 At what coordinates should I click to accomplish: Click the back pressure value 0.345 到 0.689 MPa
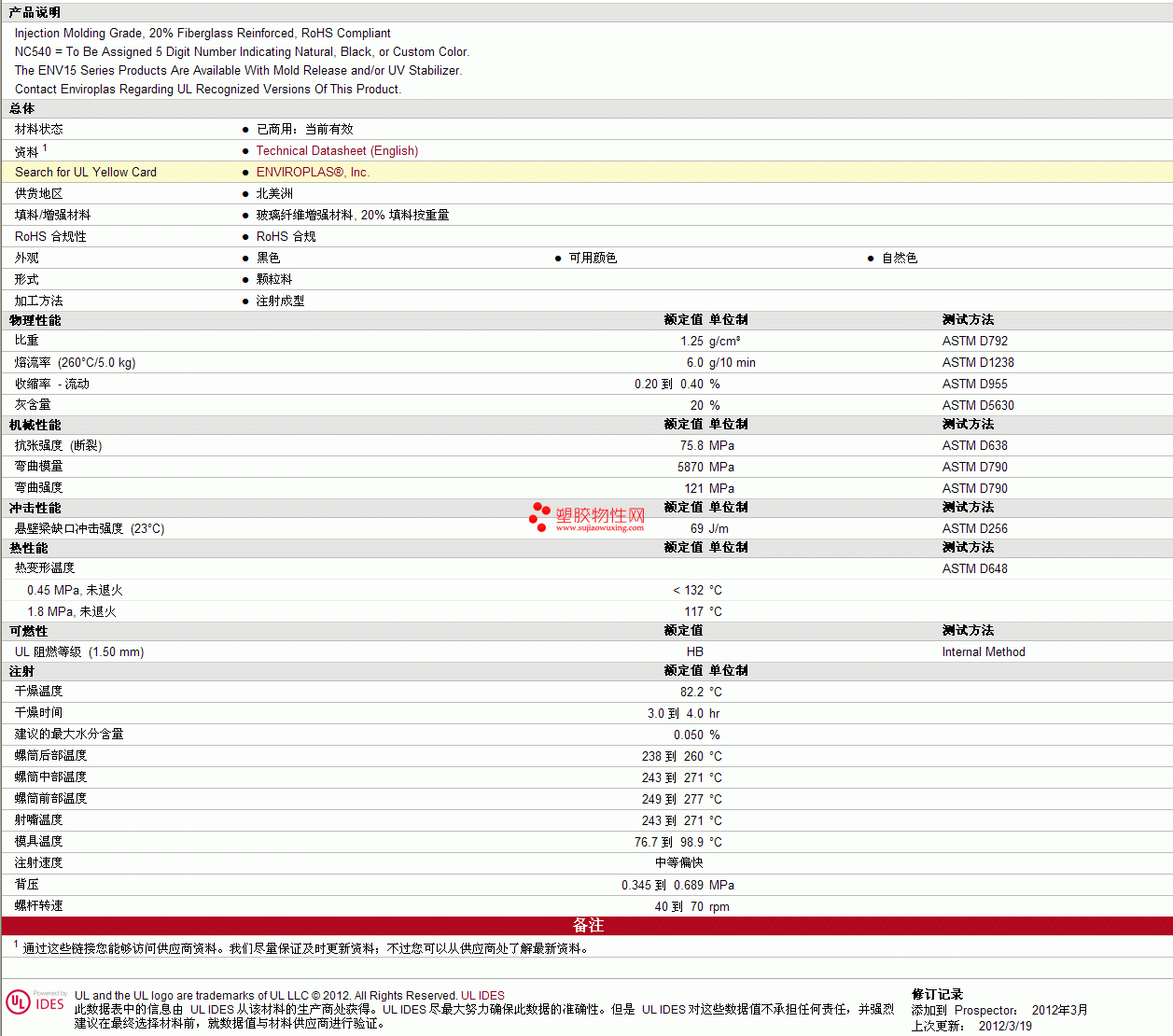pyautogui.click(x=677, y=885)
